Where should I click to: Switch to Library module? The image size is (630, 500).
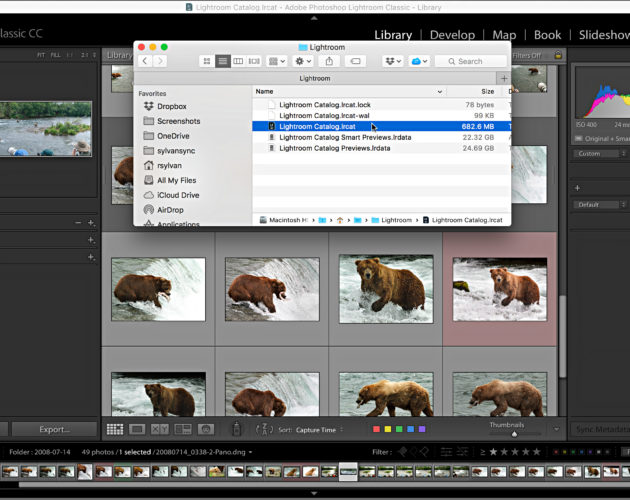393,35
